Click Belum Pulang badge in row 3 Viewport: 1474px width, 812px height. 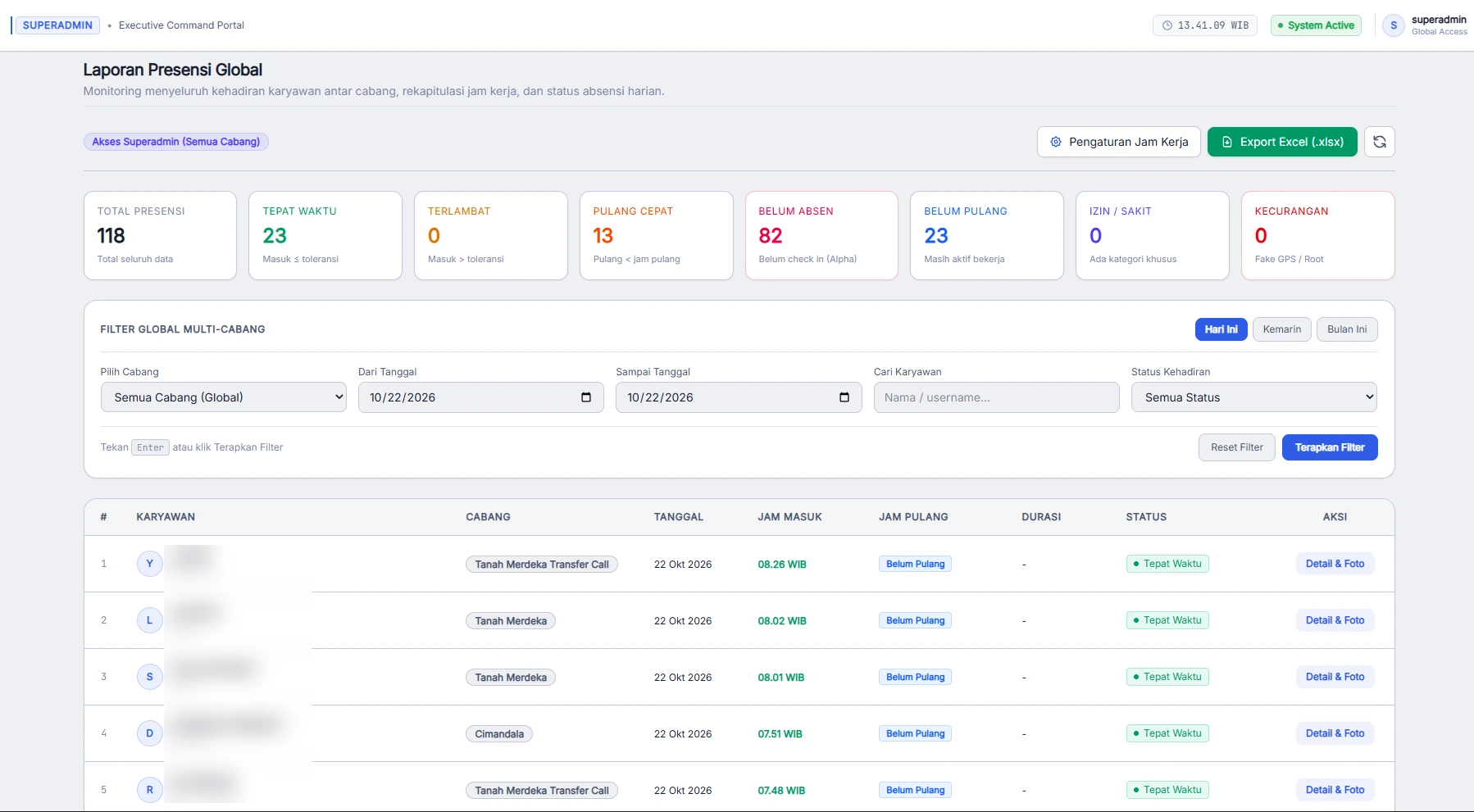coord(915,677)
